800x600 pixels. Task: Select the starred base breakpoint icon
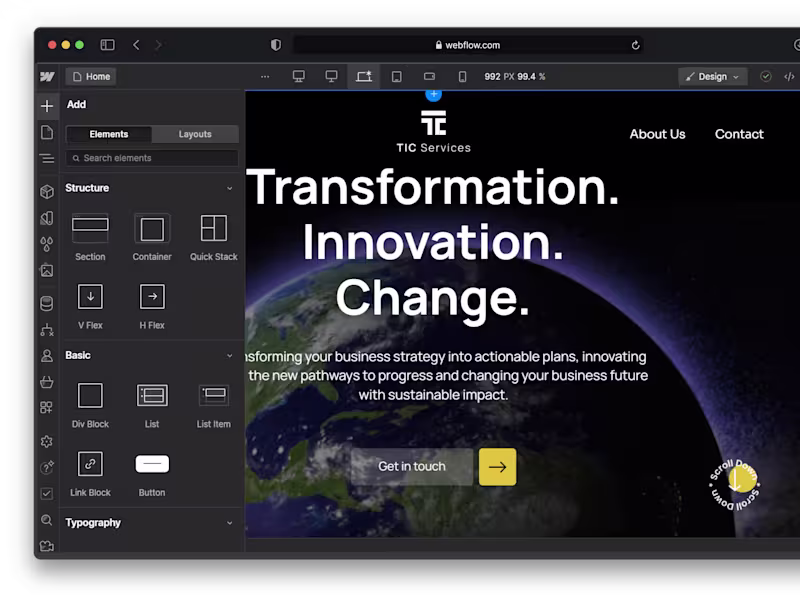tap(364, 77)
